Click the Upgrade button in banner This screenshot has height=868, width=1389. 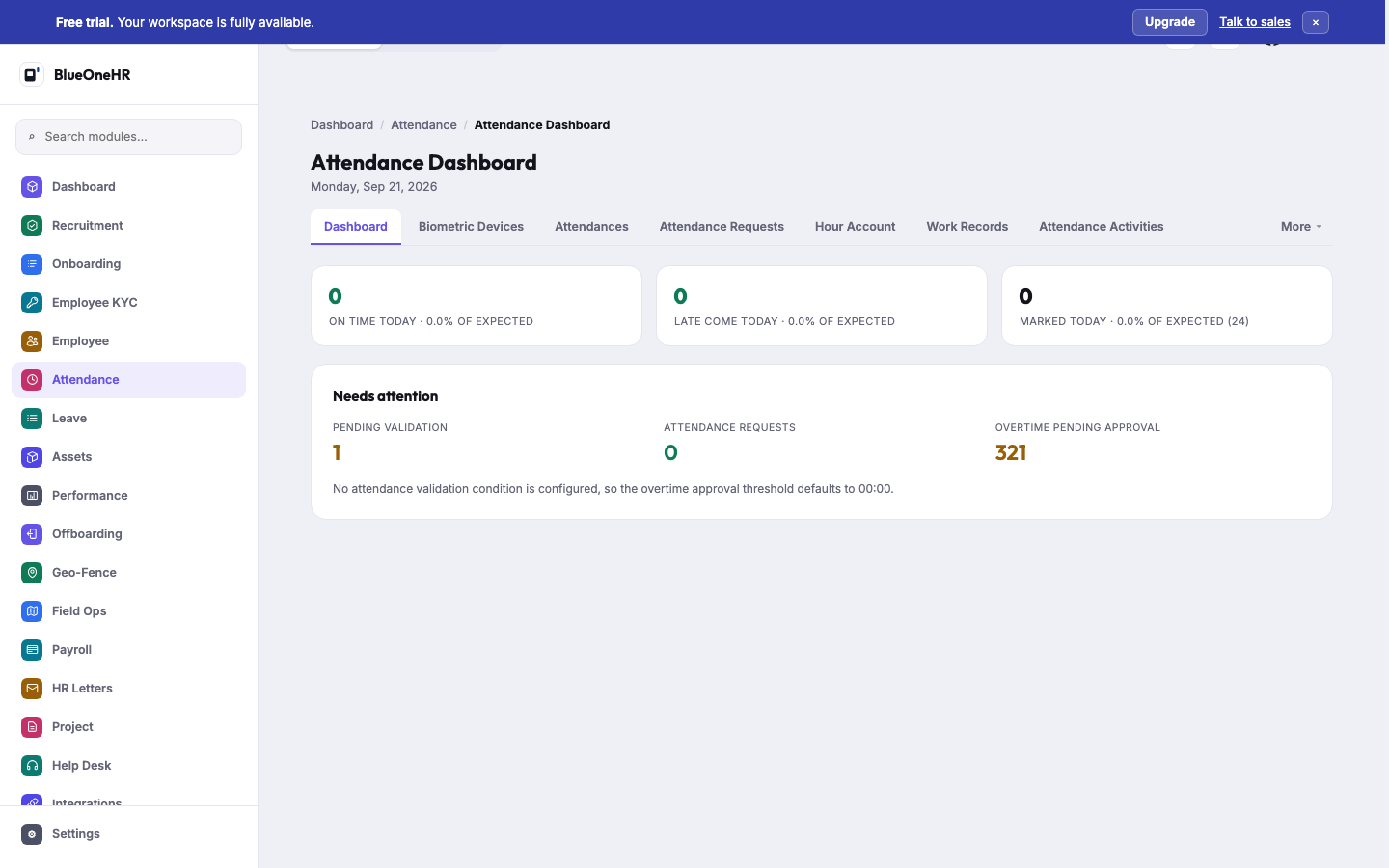(x=1169, y=22)
